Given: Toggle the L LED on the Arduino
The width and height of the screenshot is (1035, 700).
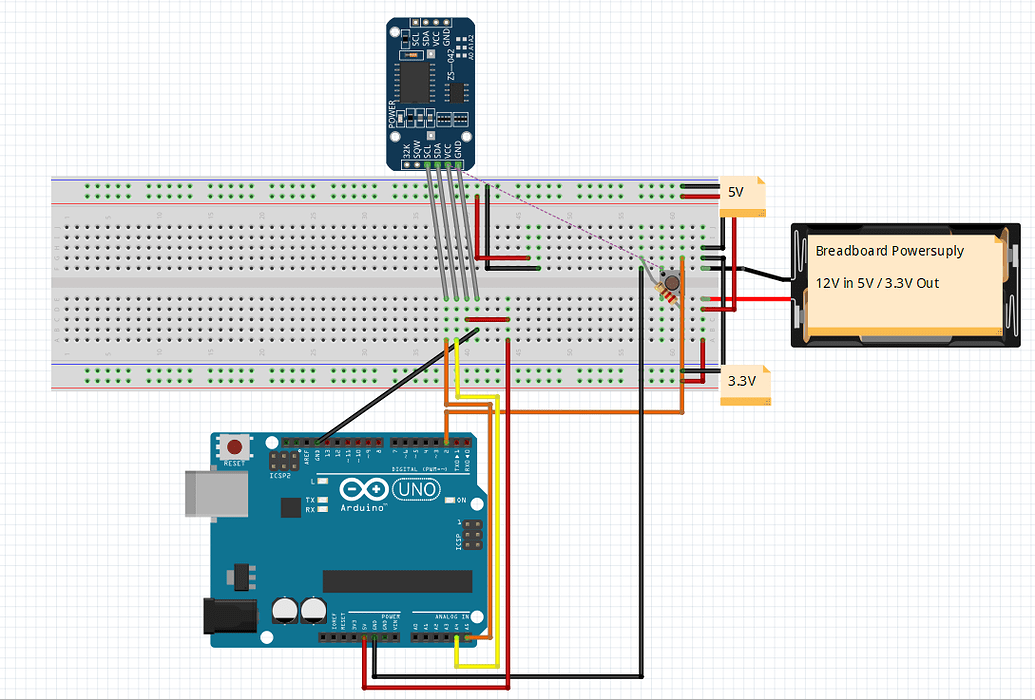Looking at the screenshot, I should (323, 480).
